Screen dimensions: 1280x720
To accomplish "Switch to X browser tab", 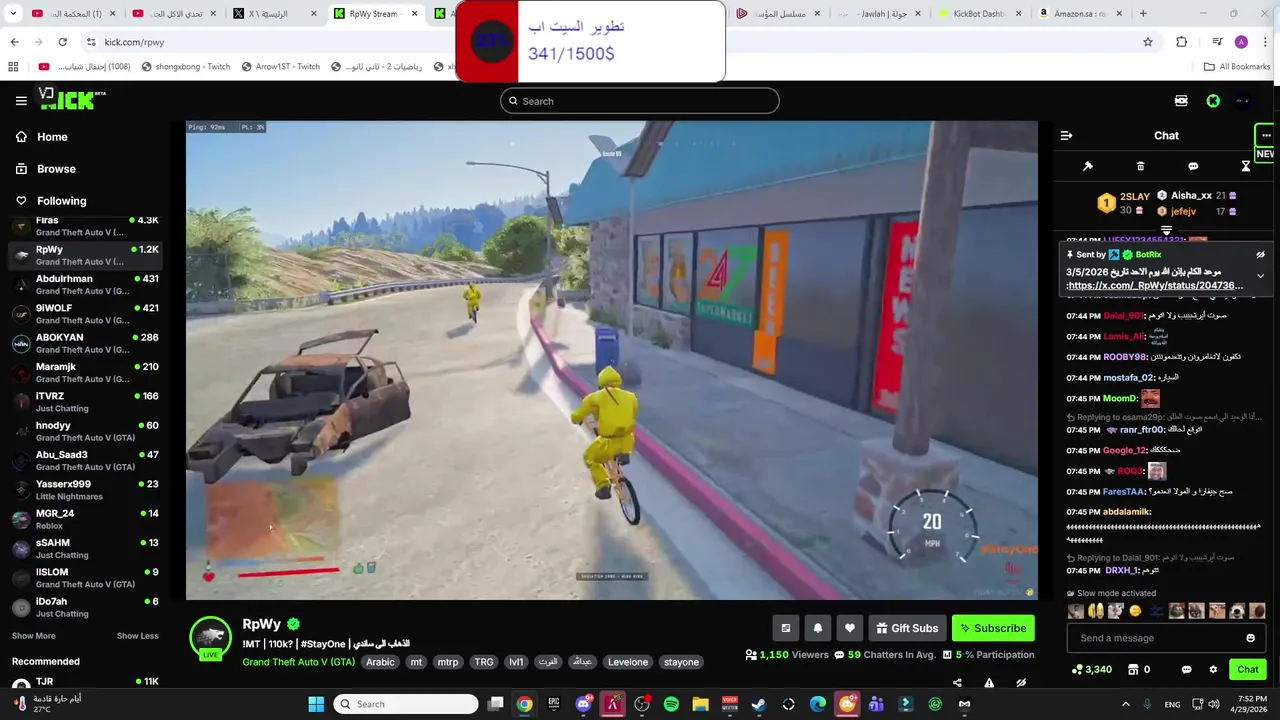I will click(x=274, y=14).
